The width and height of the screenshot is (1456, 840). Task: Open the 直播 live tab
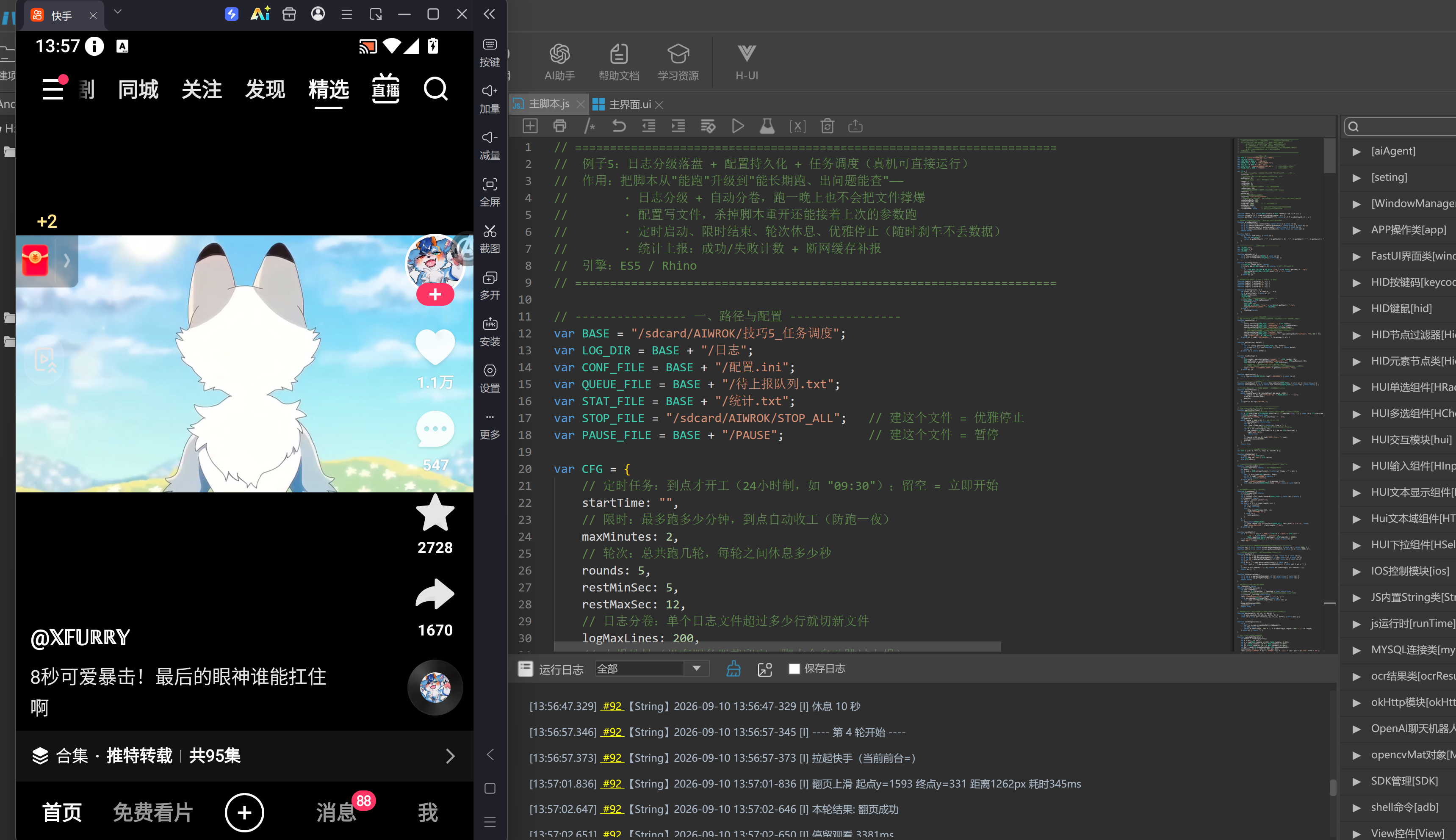[385, 89]
